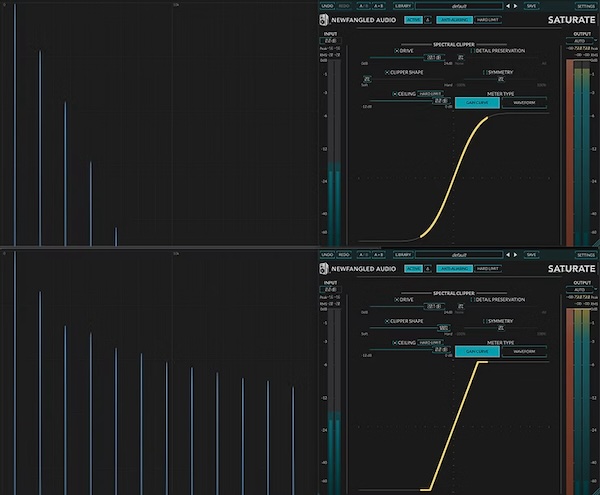Image resolution: width=600 pixels, height=495 pixels.
Task: Toggle the Clipper Shape checkbox in lower plugin
Action: (x=387, y=321)
